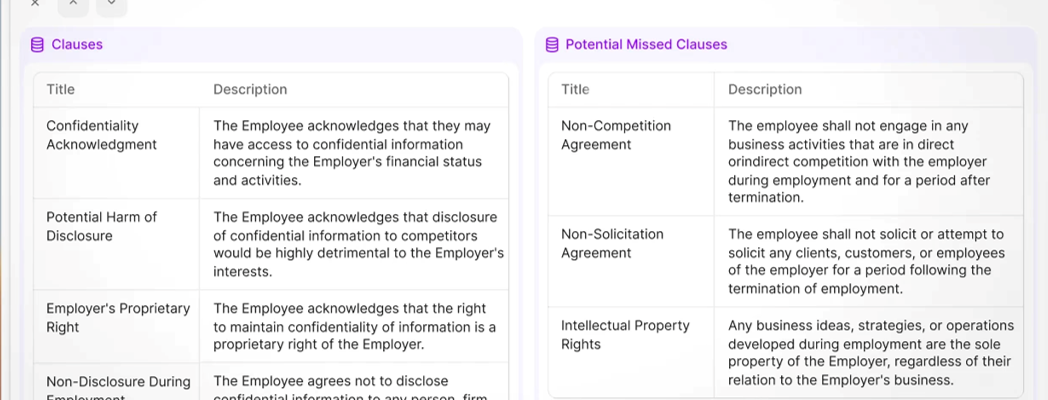Viewport: 1048px width, 400px height.
Task: Select the Non-Competition Agreement title cell
Action: point(616,135)
